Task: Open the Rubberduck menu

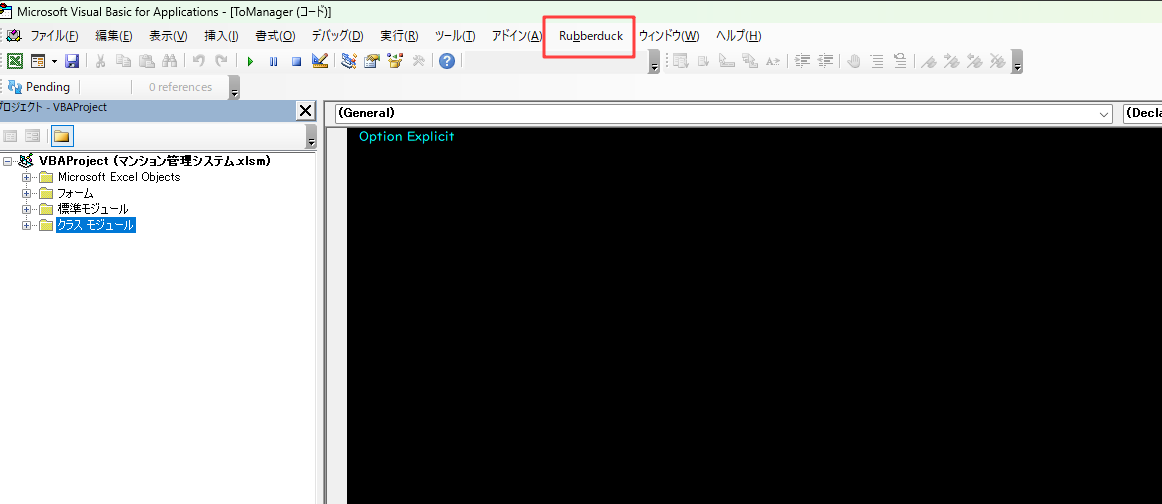Action: pyautogui.click(x=590, y=36)
